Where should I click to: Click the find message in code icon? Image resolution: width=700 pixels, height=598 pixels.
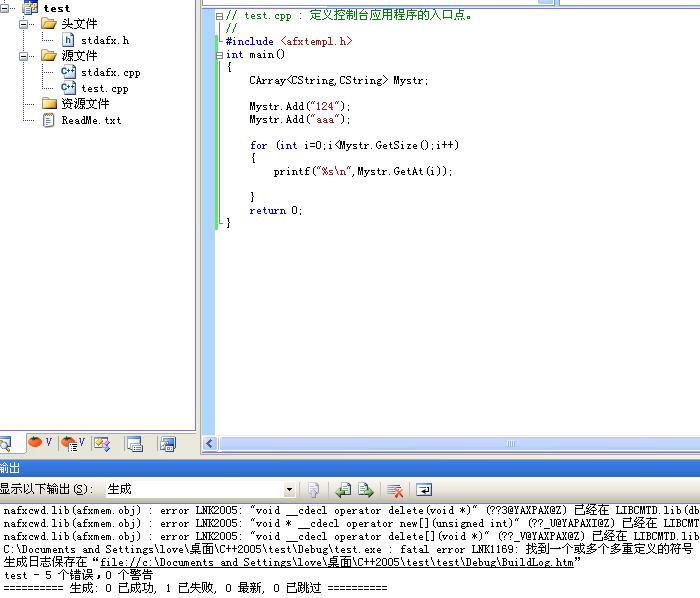[314, 490]
